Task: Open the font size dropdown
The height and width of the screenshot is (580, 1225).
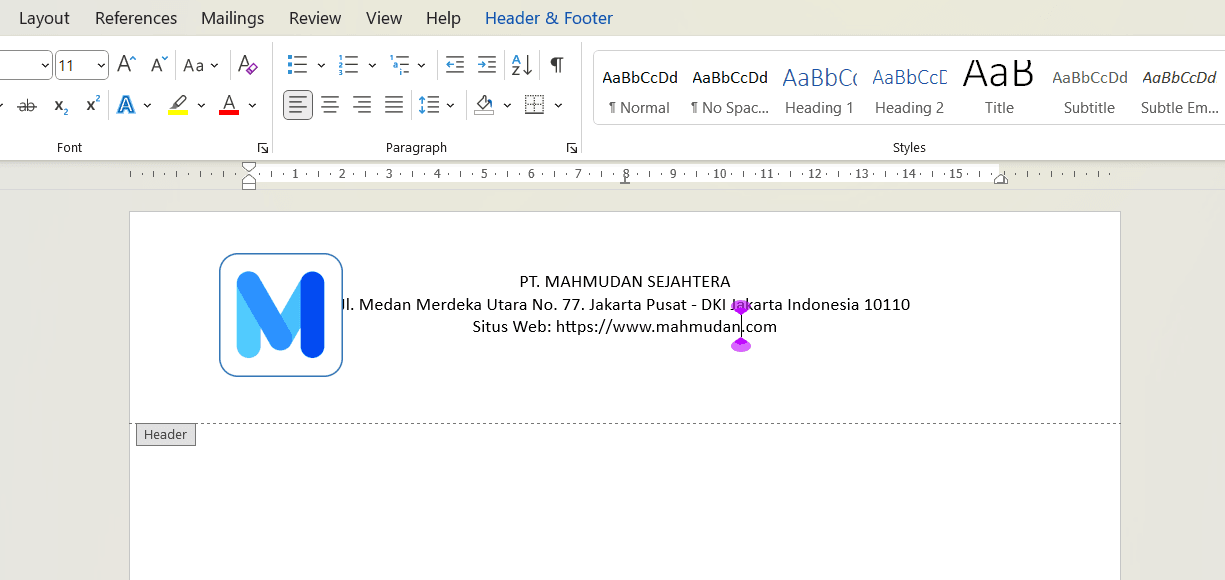Action: coord(101,66)
